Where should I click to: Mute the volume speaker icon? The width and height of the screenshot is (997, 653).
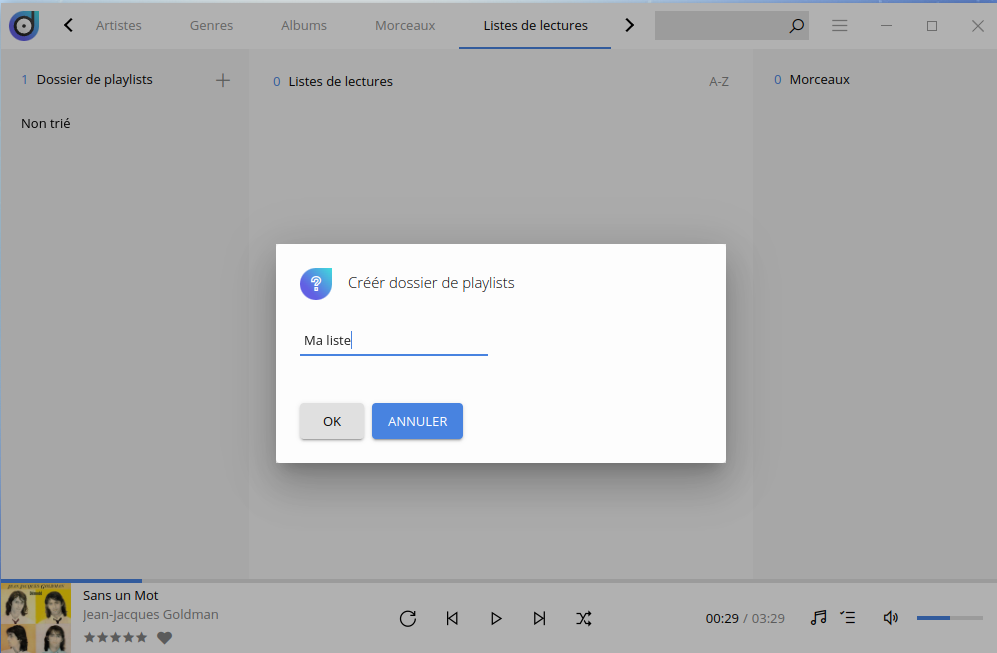891,618
